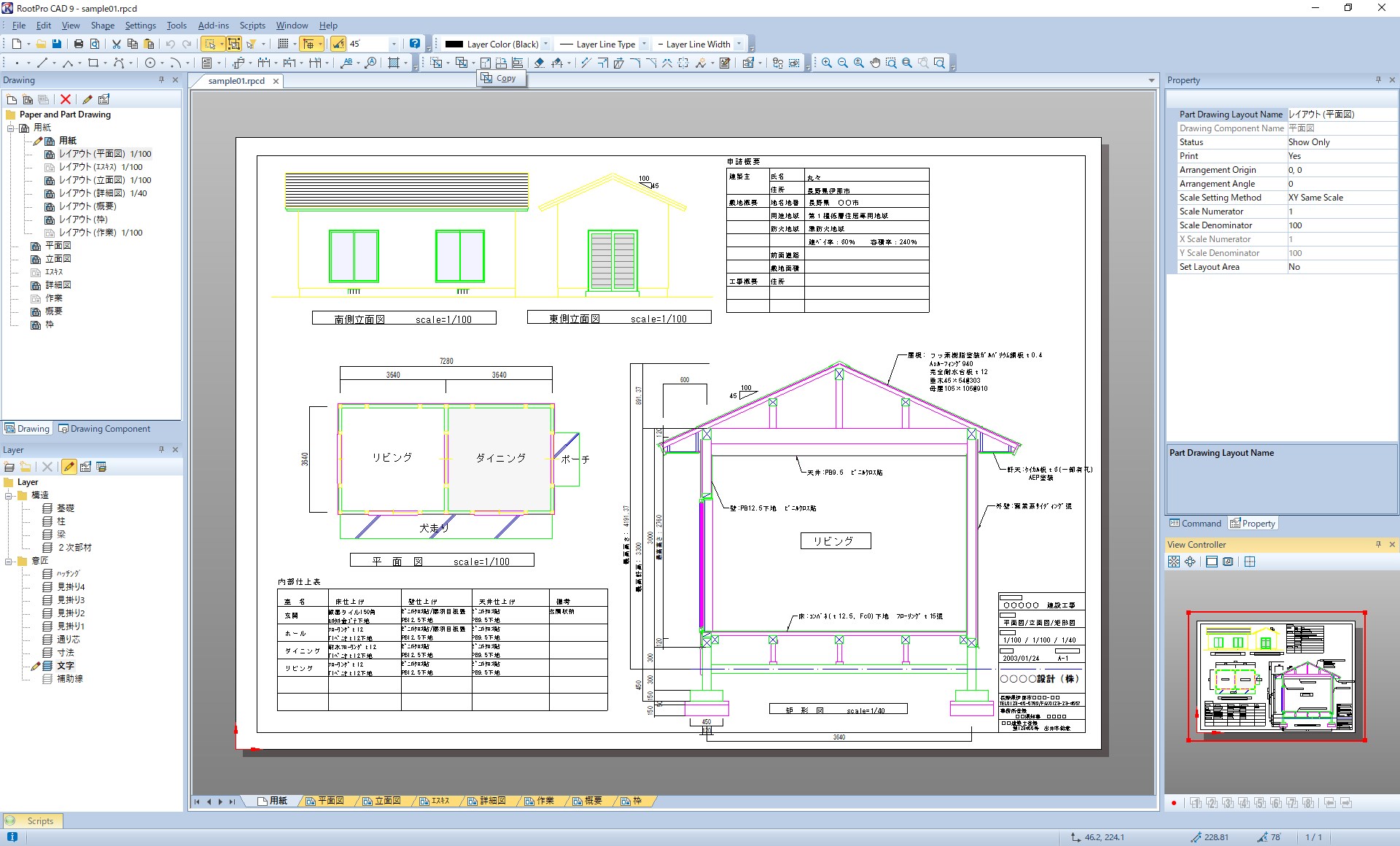
Task: Select the Circle drawing tool
Action: (150, 63)
